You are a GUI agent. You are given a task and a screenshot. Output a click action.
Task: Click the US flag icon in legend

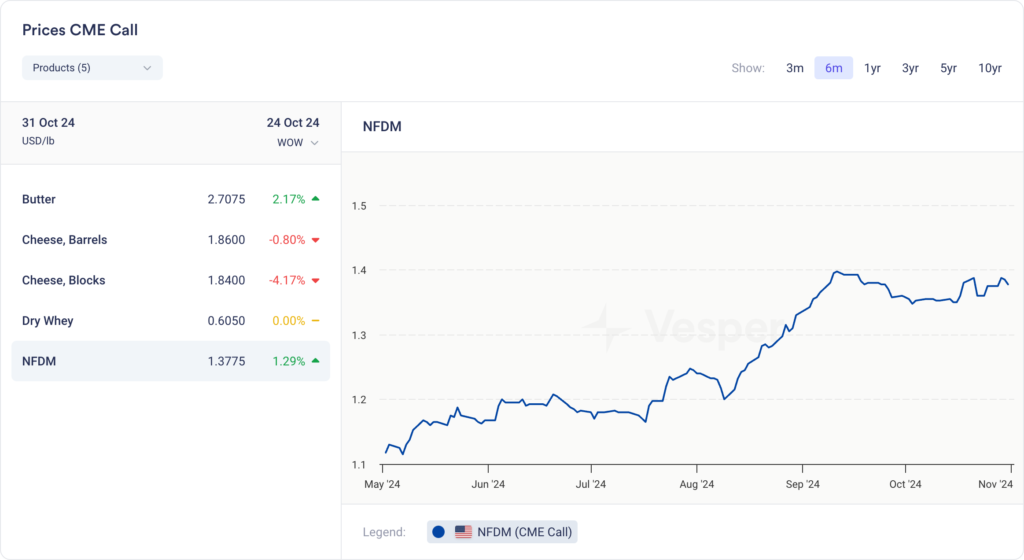[463, 532]
